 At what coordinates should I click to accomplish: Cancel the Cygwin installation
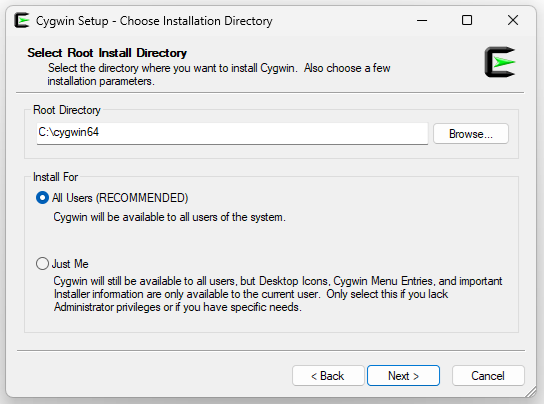pyautogui.click(x=488, y=376)
